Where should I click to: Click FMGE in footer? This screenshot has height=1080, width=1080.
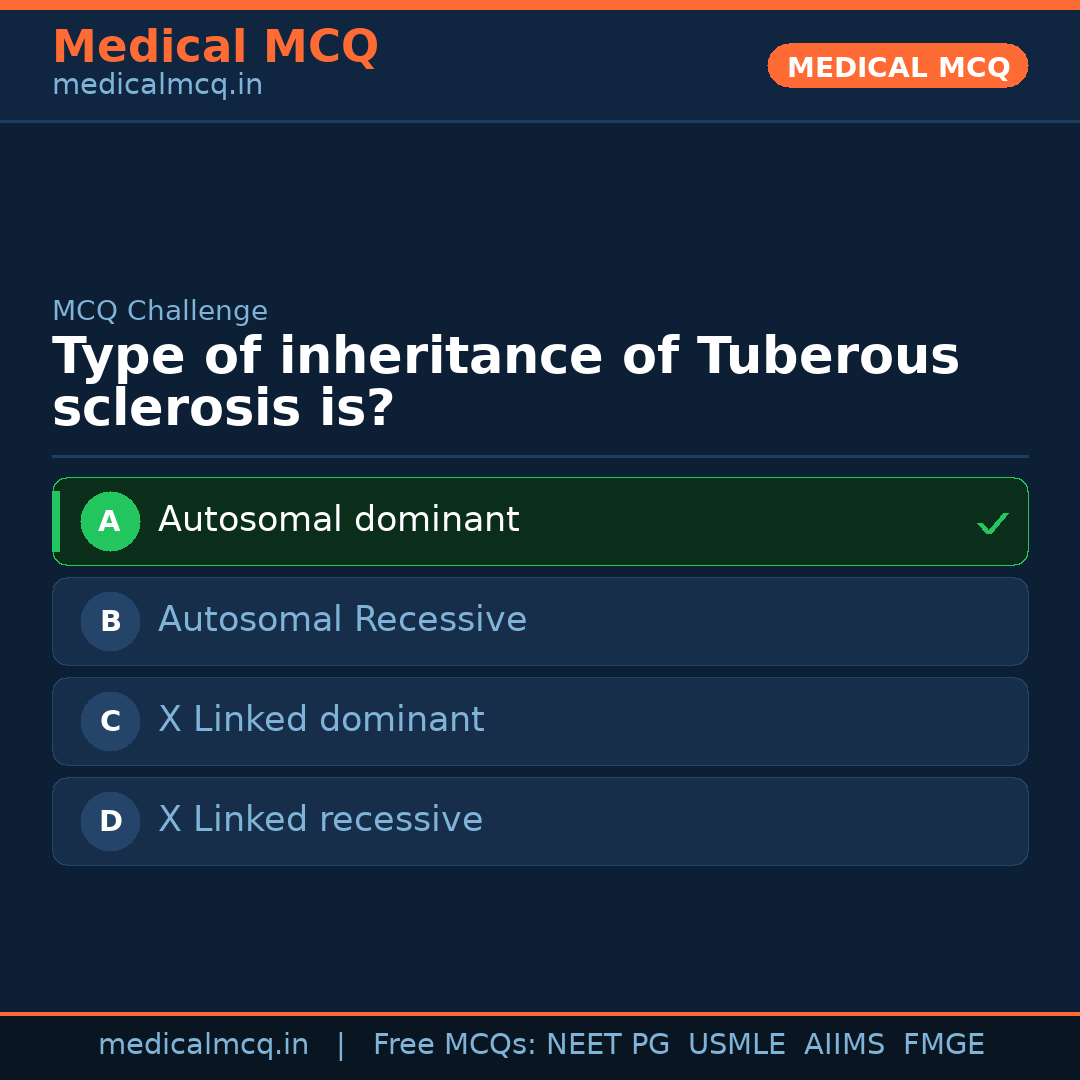point(944,1045)
